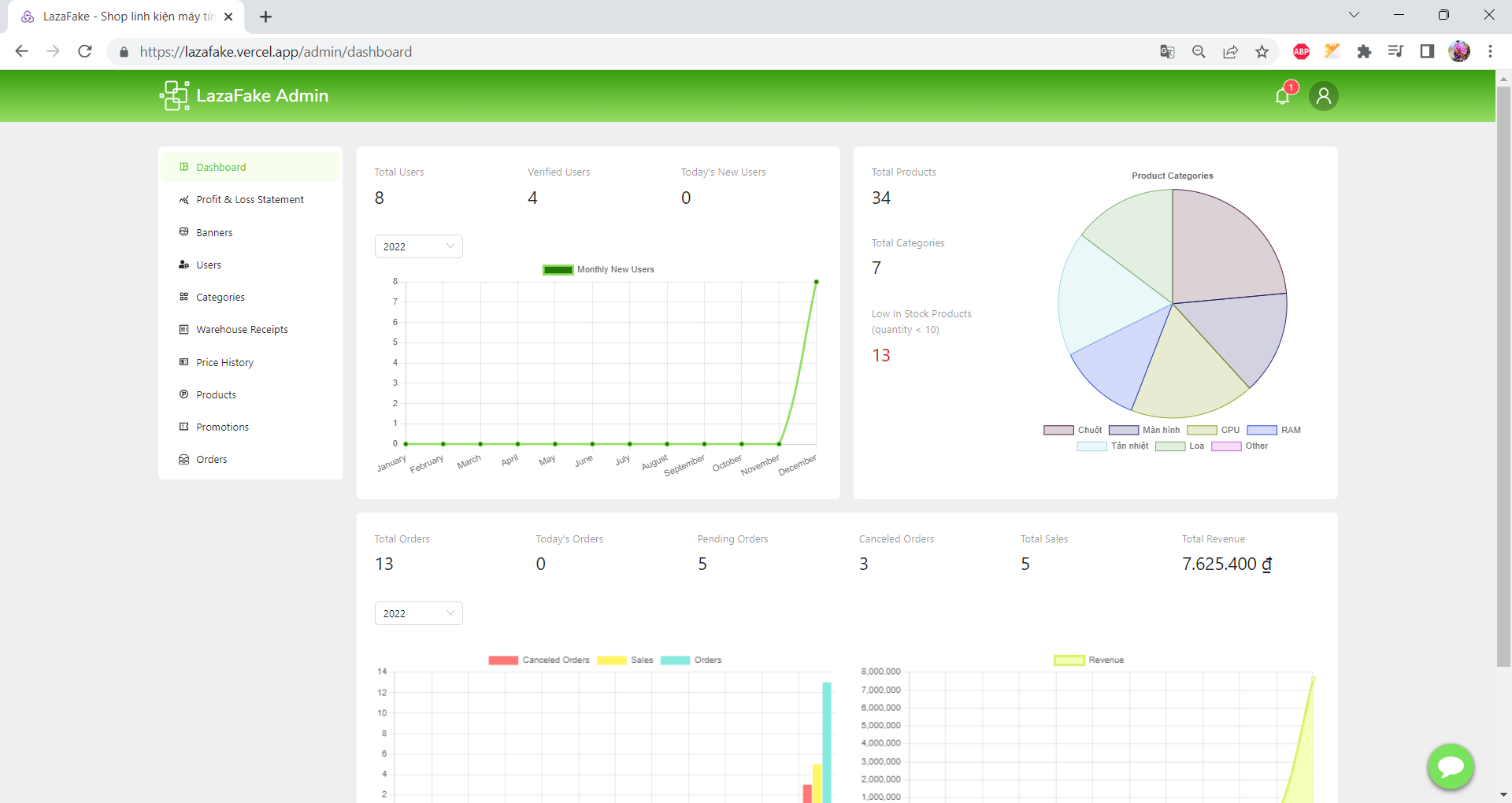Expand the 2022 year dropdown for users chart
The height and width of the screenshot is (803, 1512).
pos(418,246)
